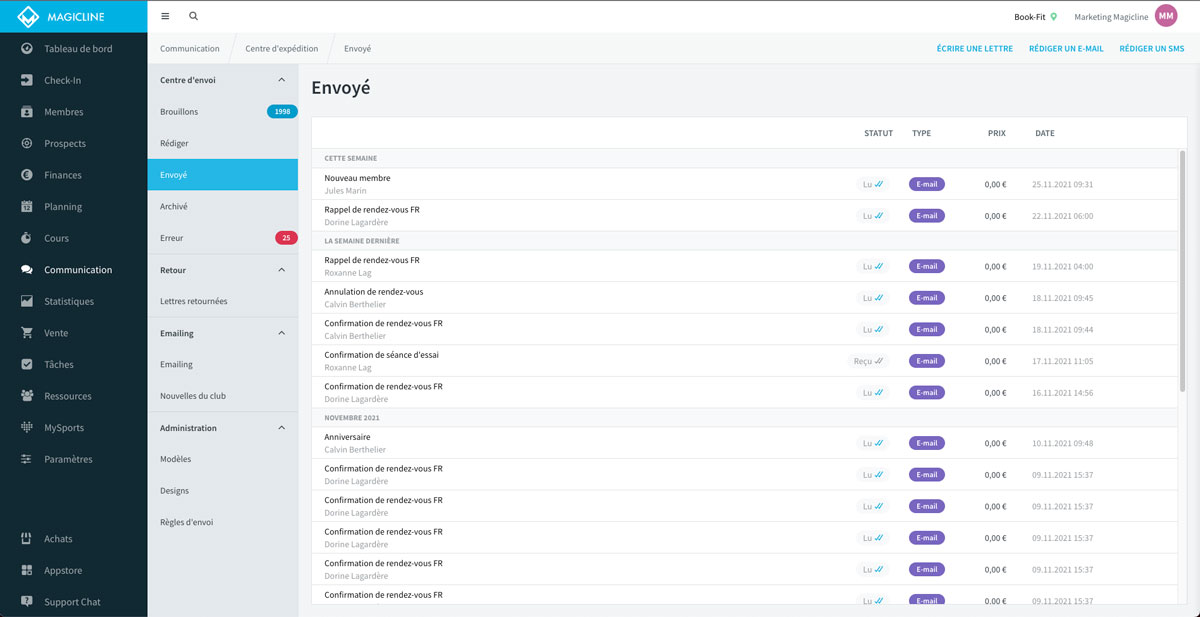Click the MySports icon
The height and width of the screenshot is (617, 1200).
[27, 428]
